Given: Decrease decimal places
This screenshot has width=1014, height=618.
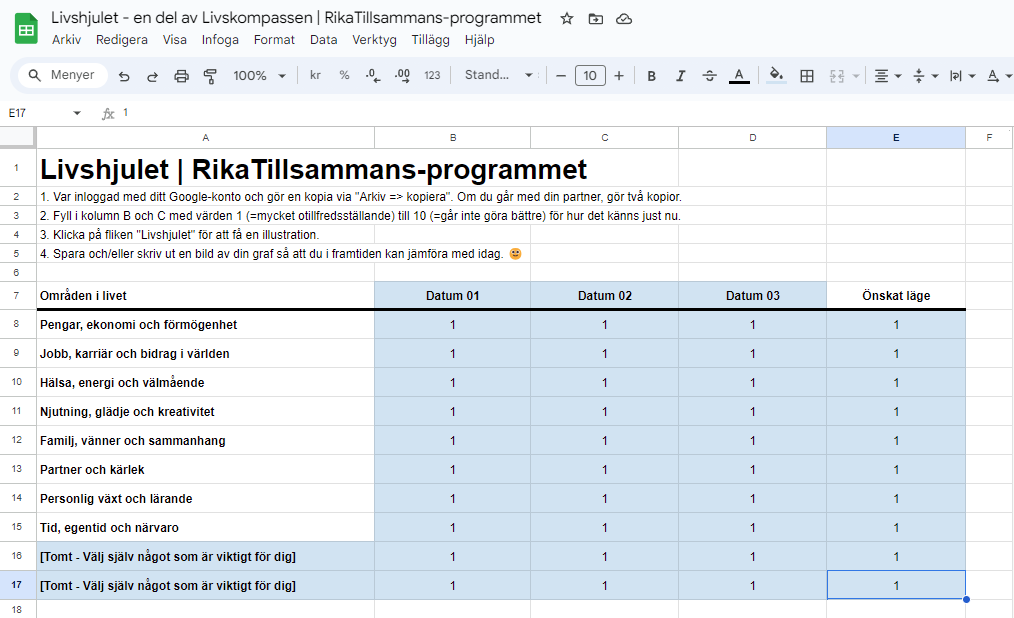Looking at the screenshot, I should coord(373,76).
